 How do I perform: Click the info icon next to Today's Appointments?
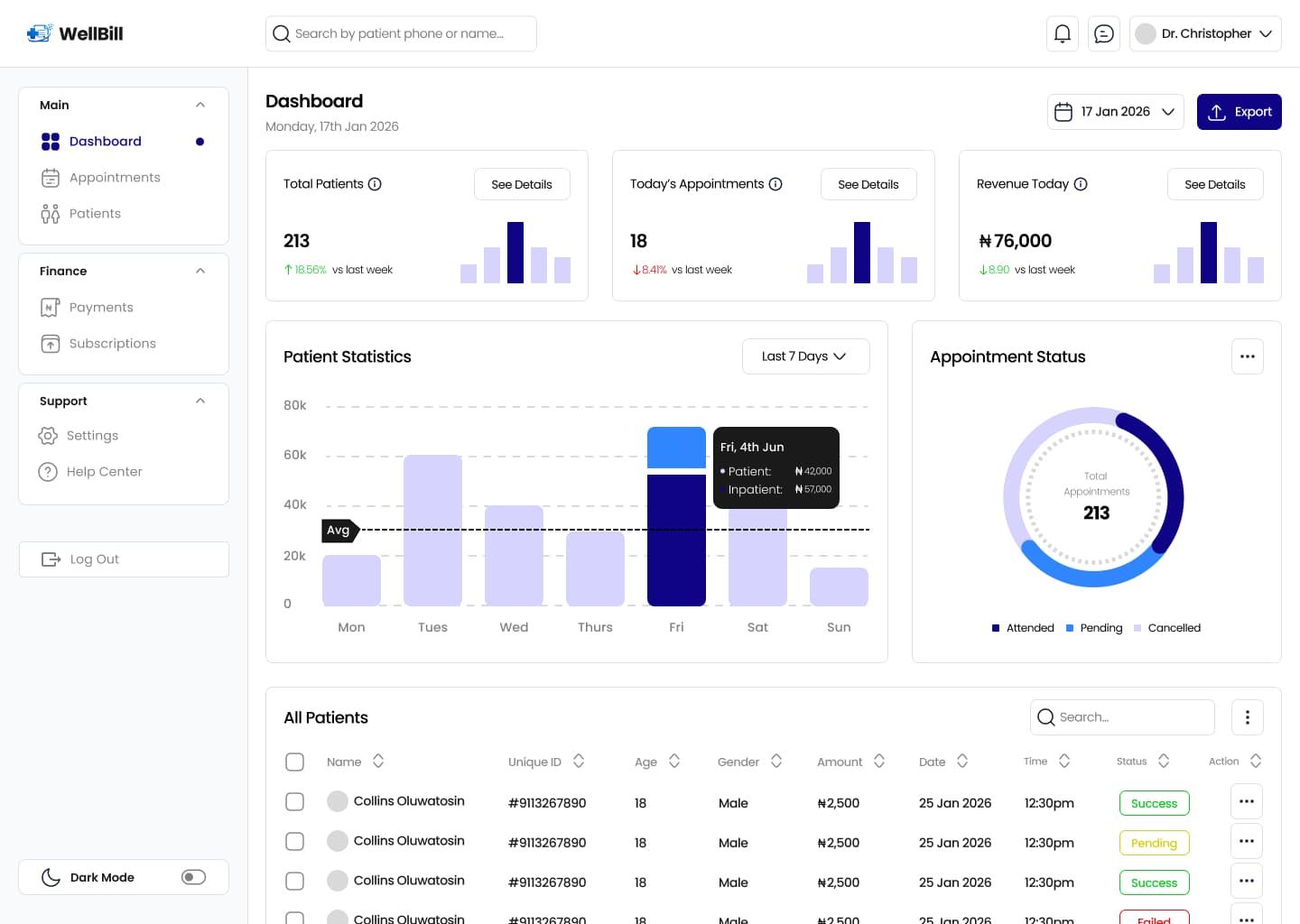pyautogui.click(x=775, y=184)
